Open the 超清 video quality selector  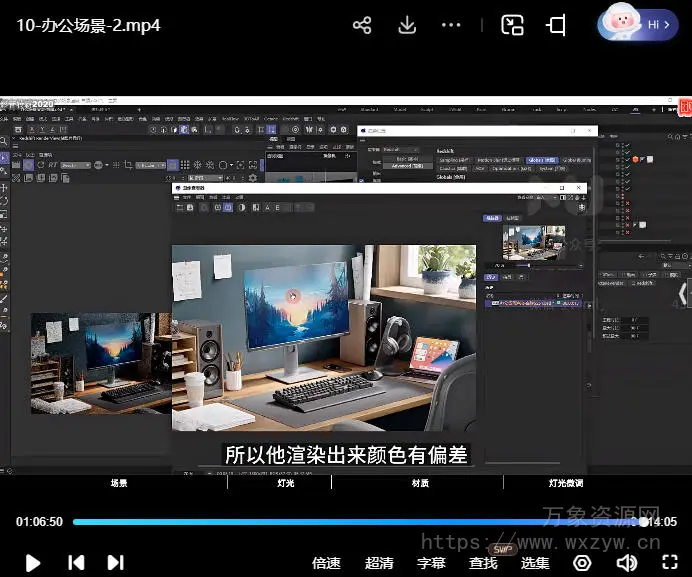(x=379, y=563)
